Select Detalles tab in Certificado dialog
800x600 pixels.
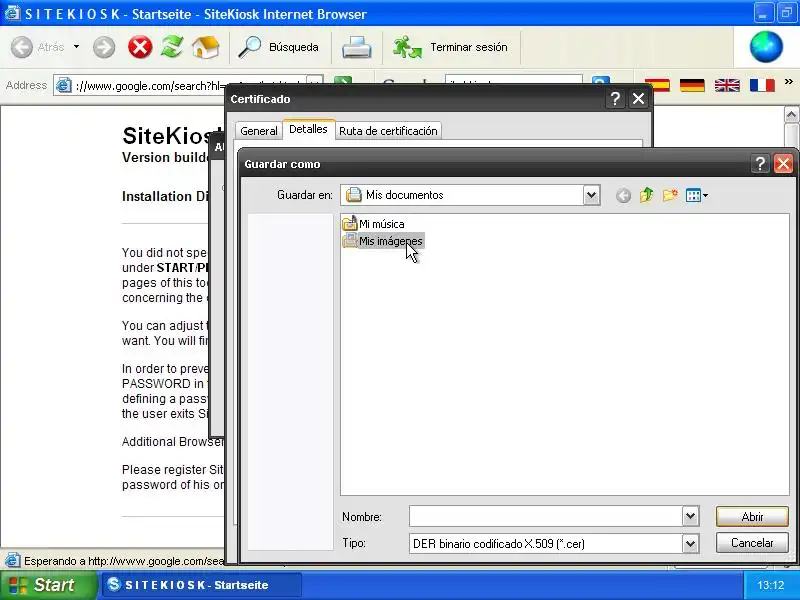[x=308, y=129]
